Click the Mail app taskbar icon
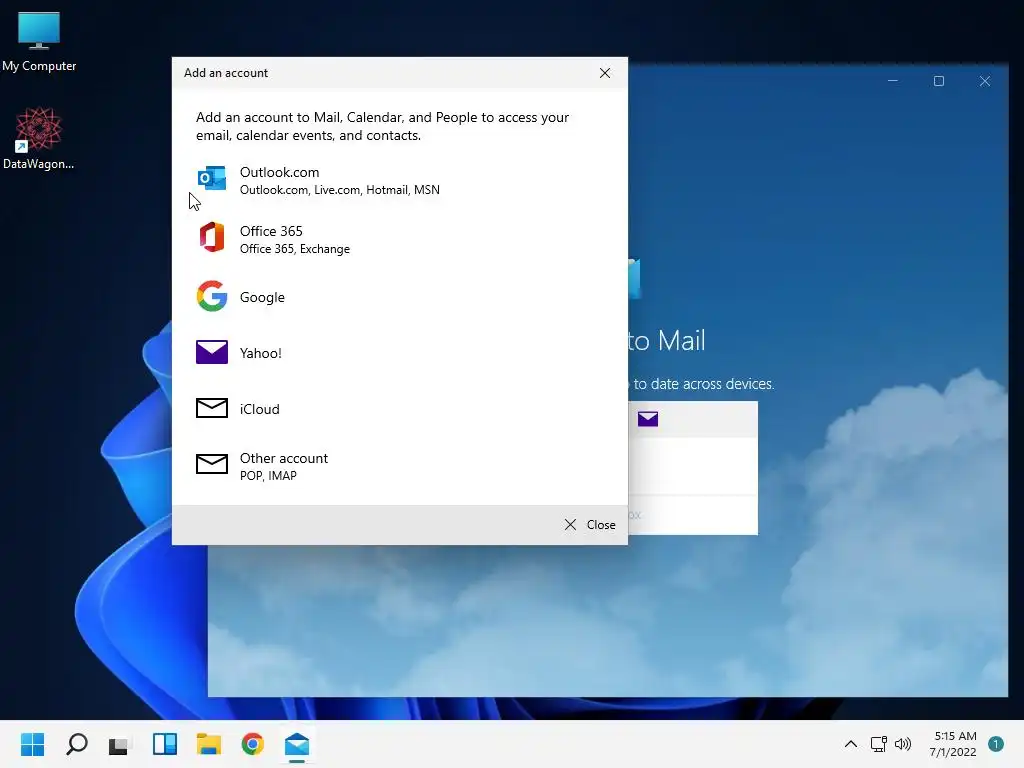The width and height of the screenshot is (1024, 768). tap(297, 744)
